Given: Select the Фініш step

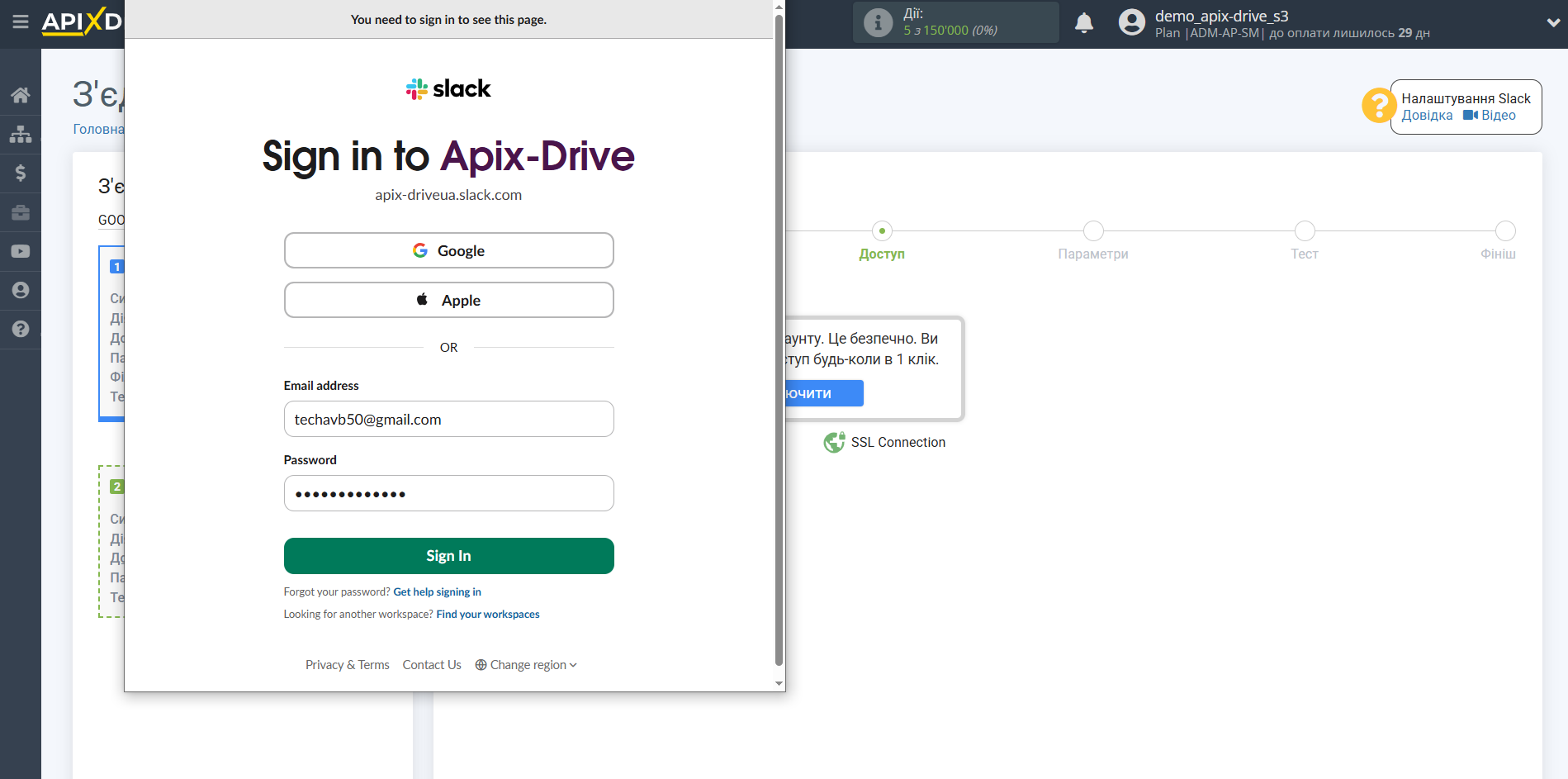Looking at the screenshot, I should pos(1499,241).
